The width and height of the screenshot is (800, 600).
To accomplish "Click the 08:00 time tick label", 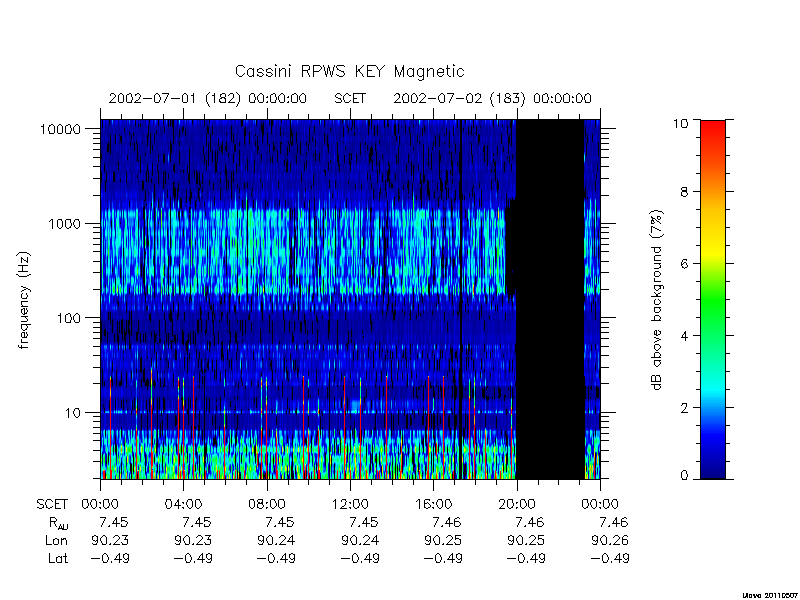I will (x=267, y=505).
